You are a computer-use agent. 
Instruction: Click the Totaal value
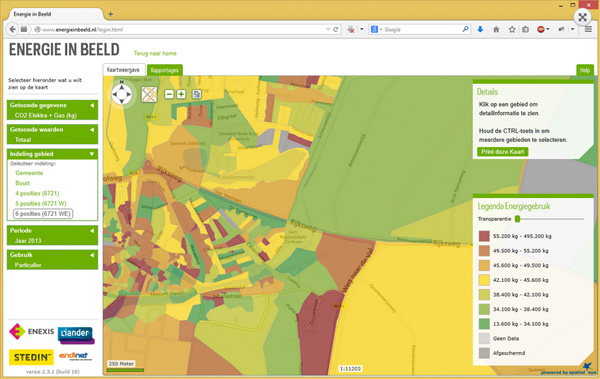tap(23, 140)
